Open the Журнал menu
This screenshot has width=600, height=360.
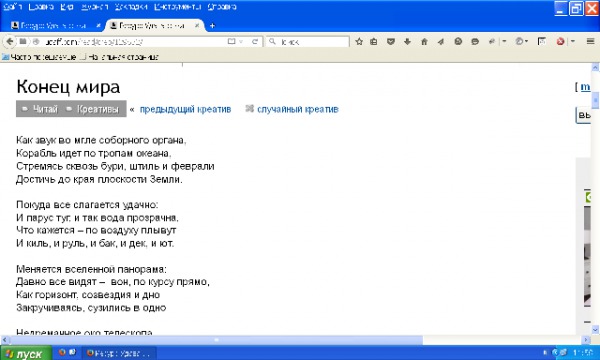point(95,7)
